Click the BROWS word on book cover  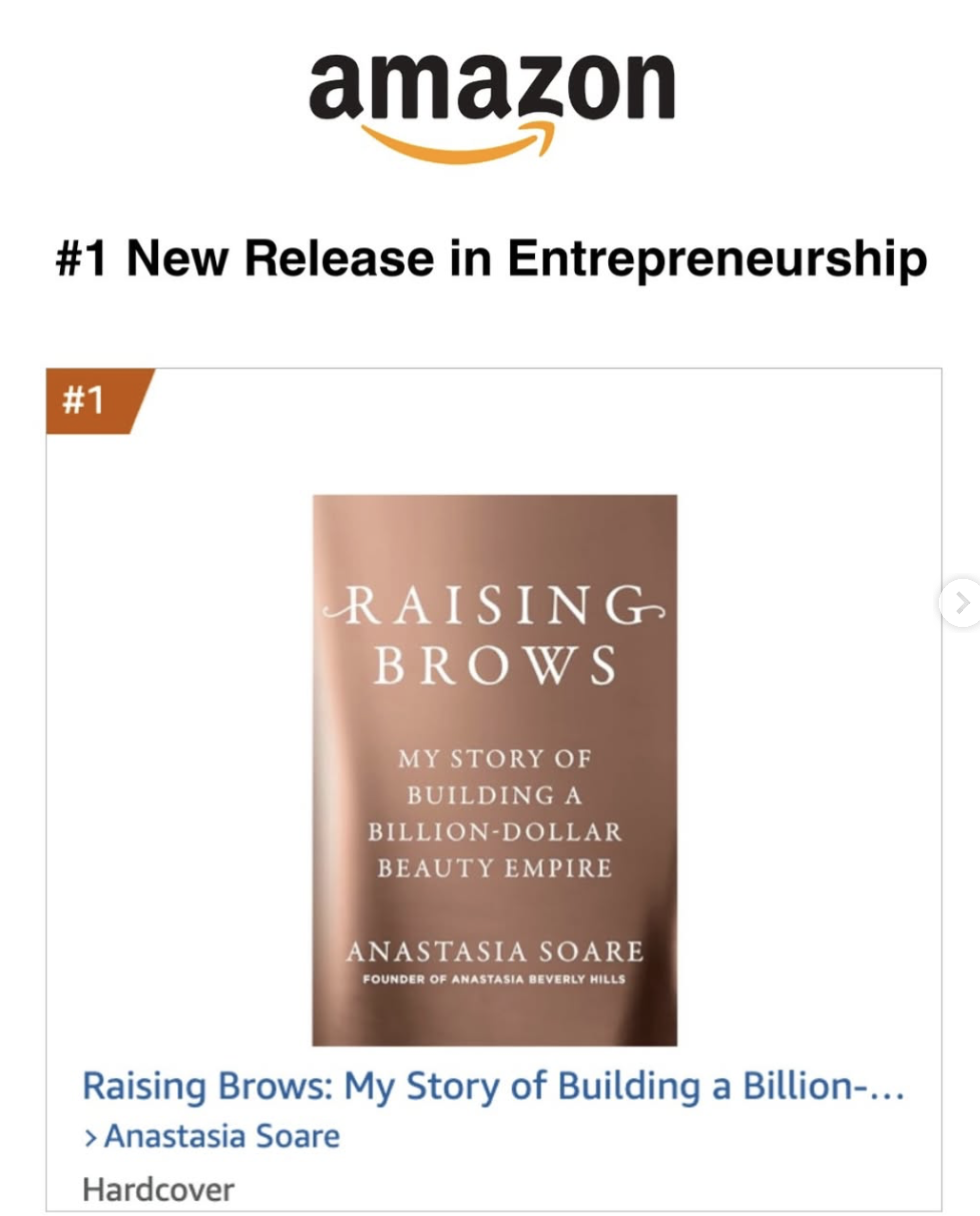coord(495,666)
